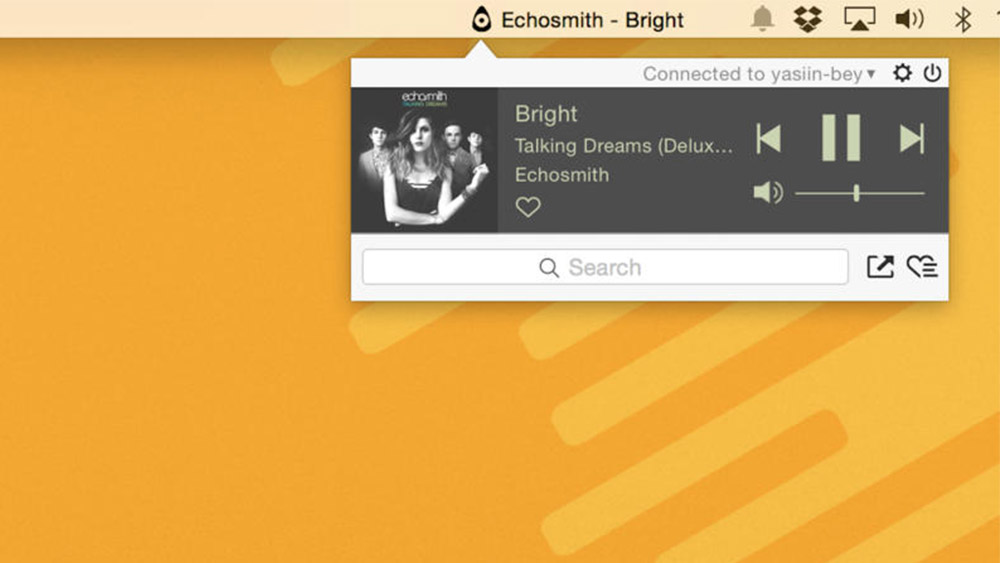
Task: Focus the Search field
Action: pyautogui.click(x=605, y=267)
